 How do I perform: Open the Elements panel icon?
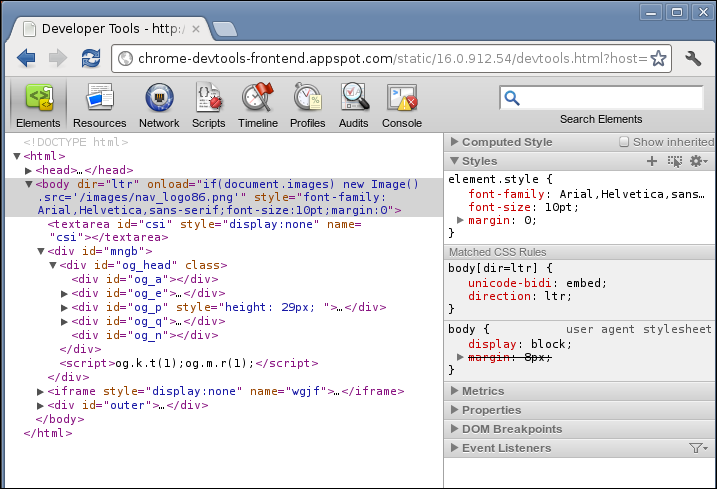(x=38, y=105)
